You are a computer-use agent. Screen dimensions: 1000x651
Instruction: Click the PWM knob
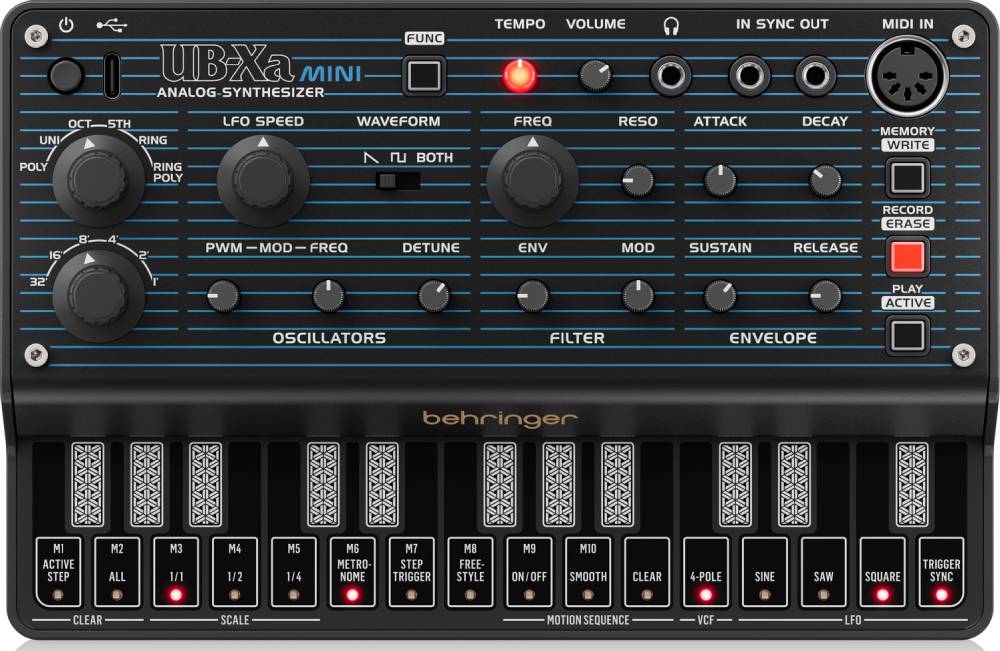click(x=223, y=296)
